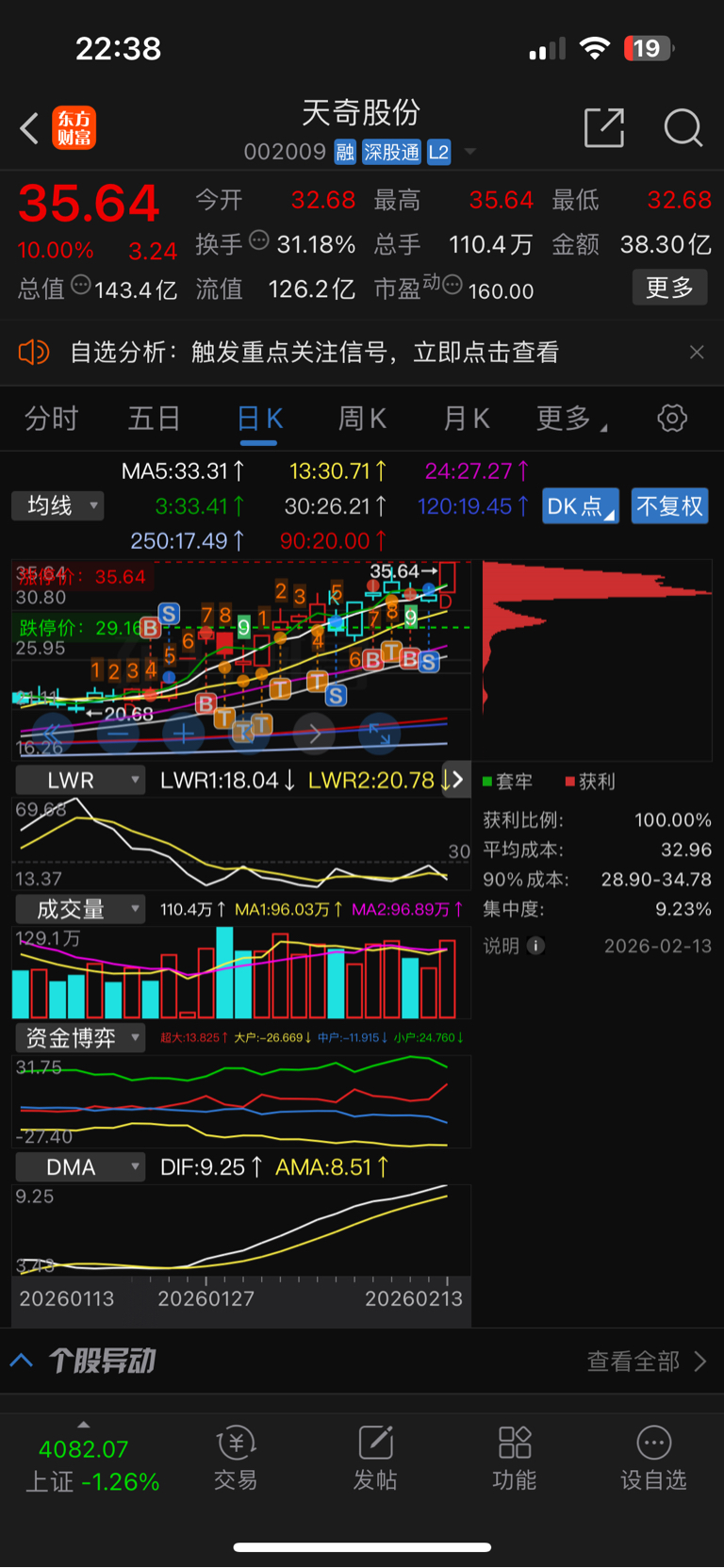724x1568 pixels.
Task: Toggle the DK点 button
Action: (x=581, y=506)
